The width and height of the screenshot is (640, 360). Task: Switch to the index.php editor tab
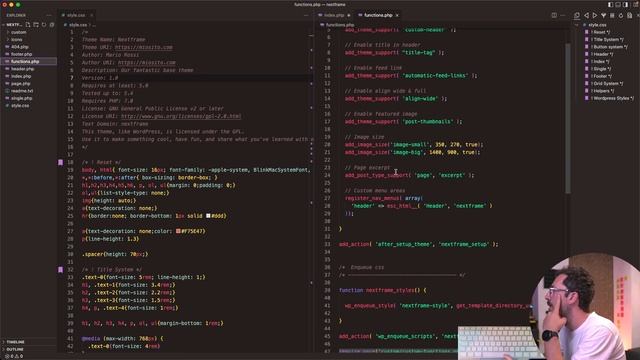click(333, 15)
